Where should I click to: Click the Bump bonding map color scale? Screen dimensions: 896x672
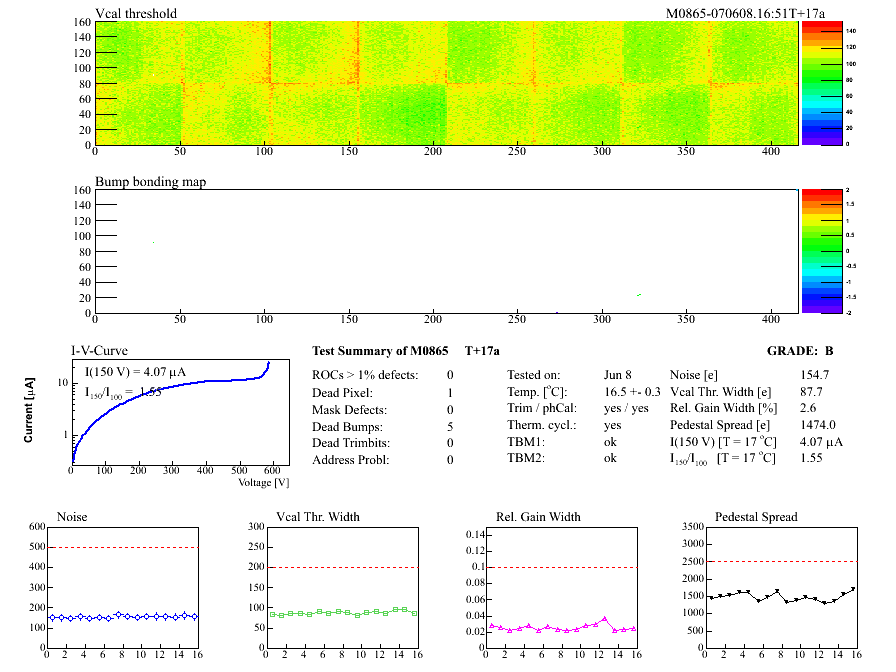[x=810, y=250]
